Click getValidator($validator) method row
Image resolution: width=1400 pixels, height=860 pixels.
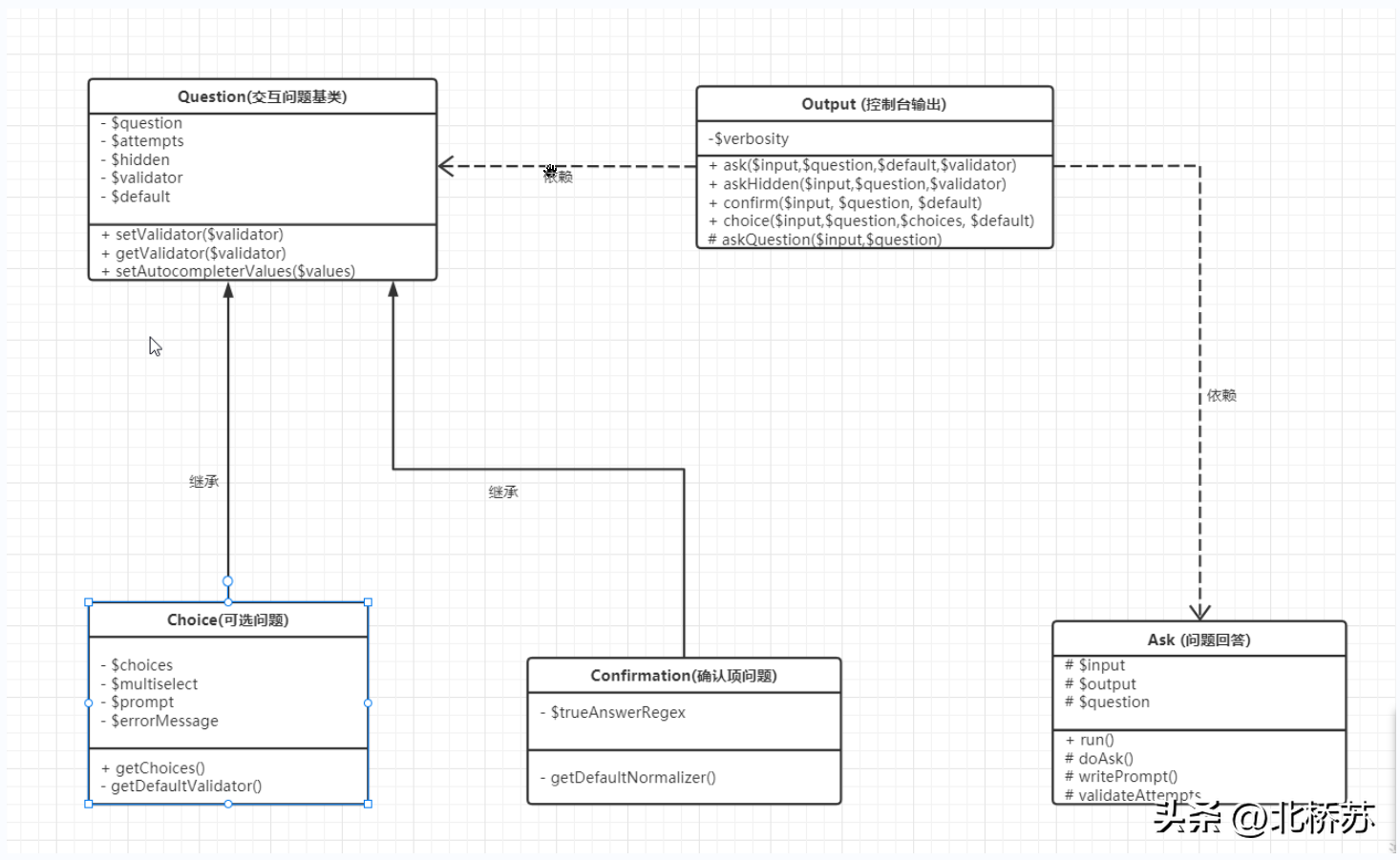pos(194,253)
